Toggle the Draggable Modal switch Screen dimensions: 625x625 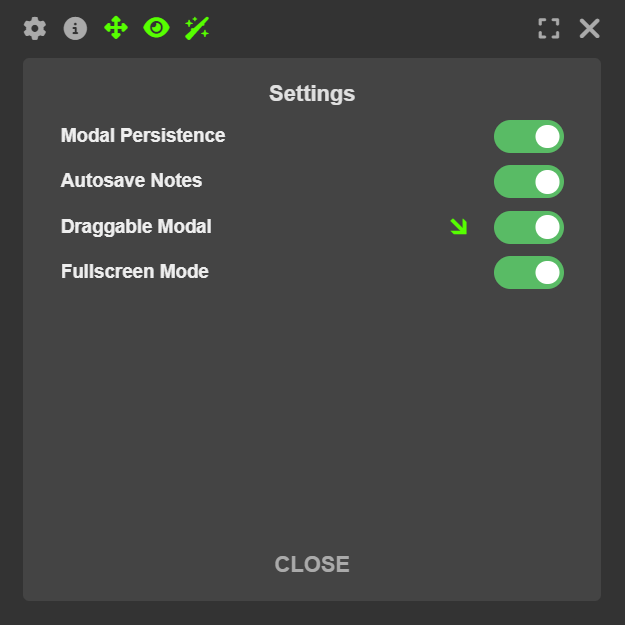[529, 227]
